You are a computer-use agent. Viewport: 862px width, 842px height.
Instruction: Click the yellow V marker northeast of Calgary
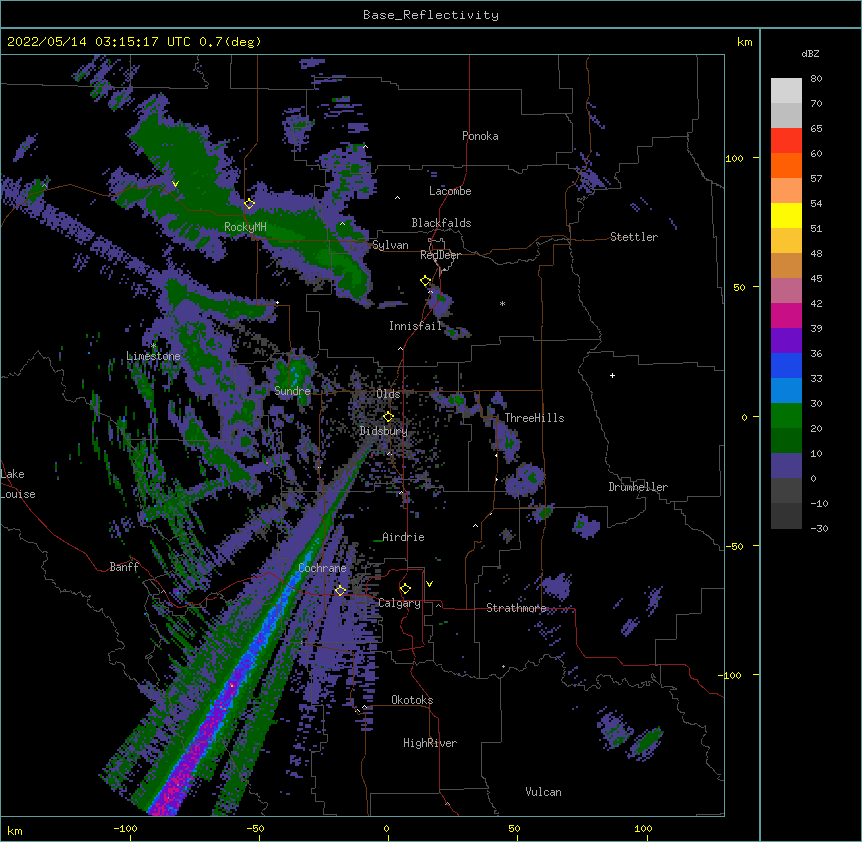429,584
